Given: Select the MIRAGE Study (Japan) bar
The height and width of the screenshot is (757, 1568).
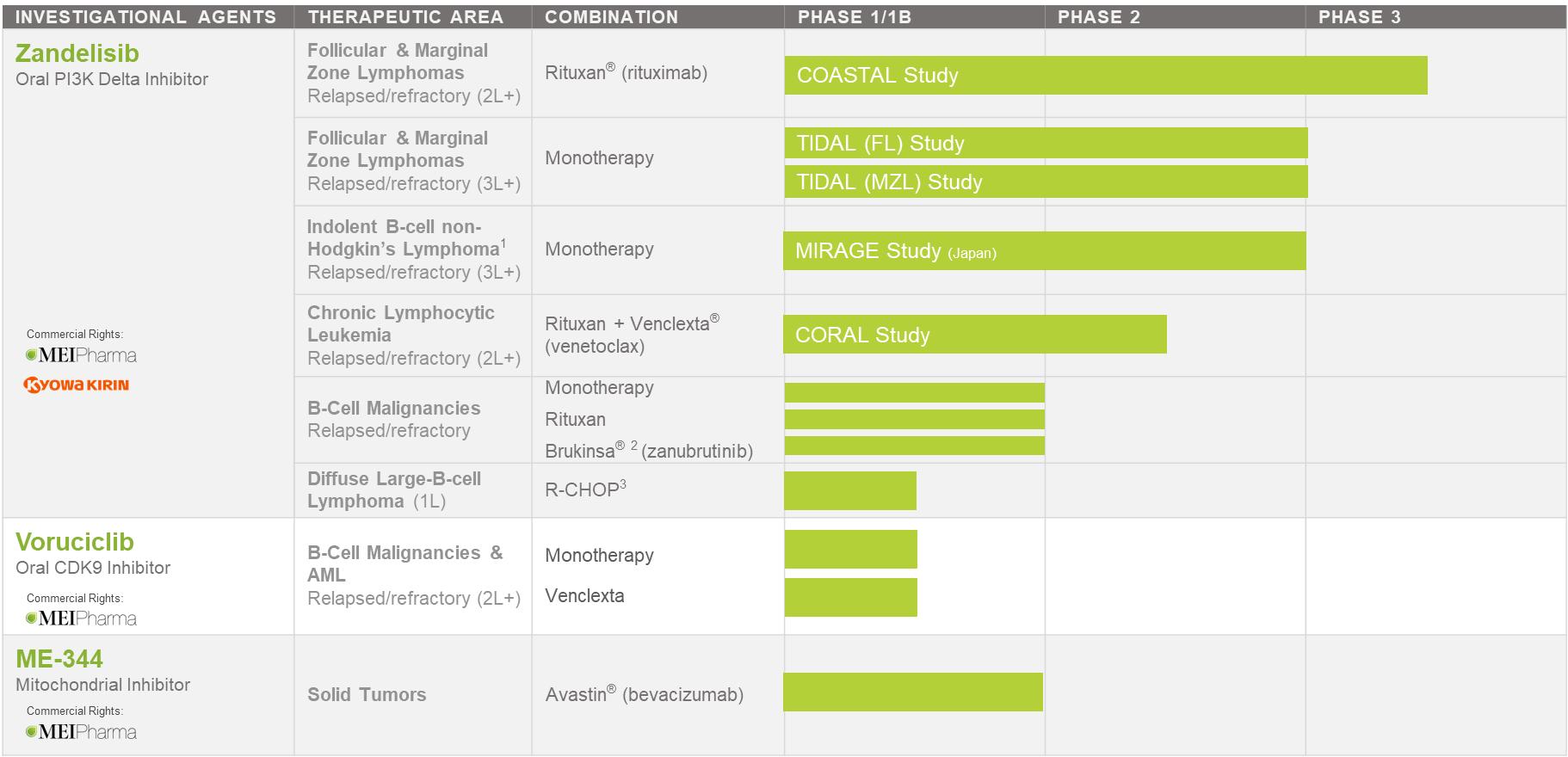Looking at the screenshot, I should click(x=1044, y=251).
